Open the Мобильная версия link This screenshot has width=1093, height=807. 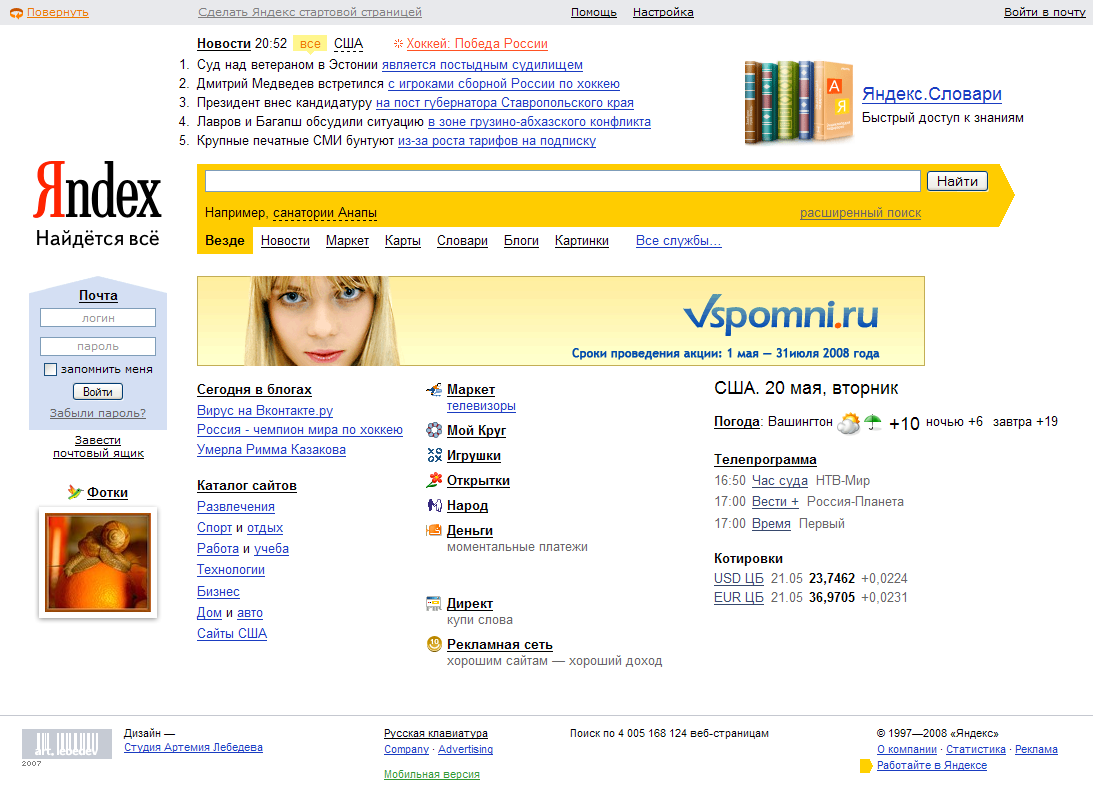431,774
